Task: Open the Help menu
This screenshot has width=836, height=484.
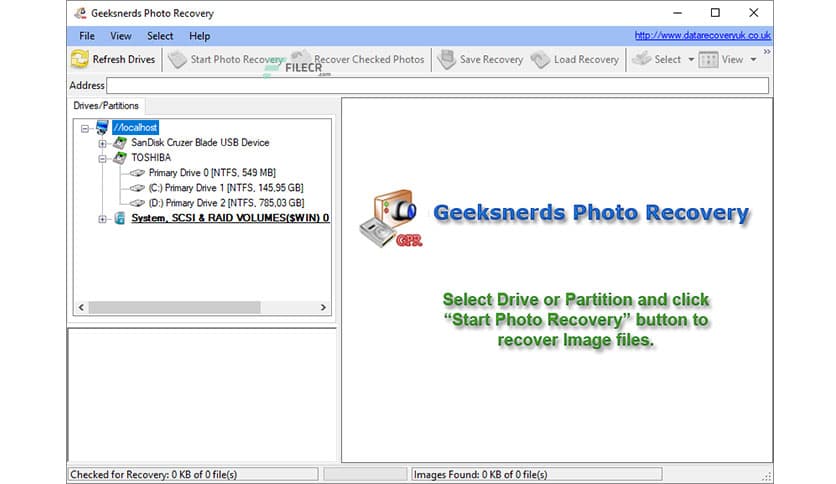Action: coord(199,36)
